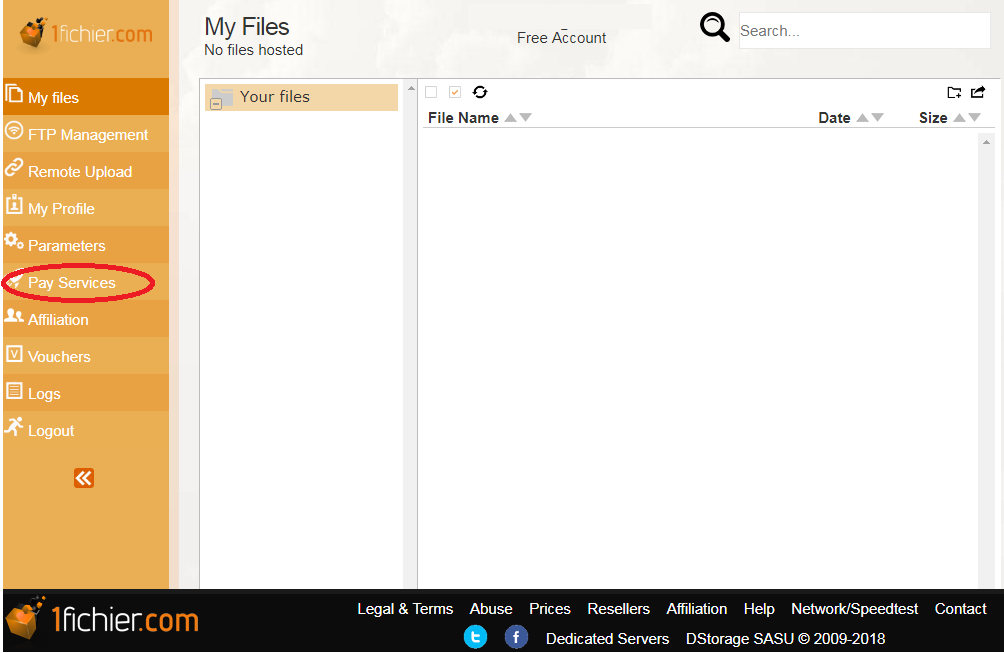Screen dimensions: 1004x653
Task: Open the My files sidebar item
Action: point(86,97)
